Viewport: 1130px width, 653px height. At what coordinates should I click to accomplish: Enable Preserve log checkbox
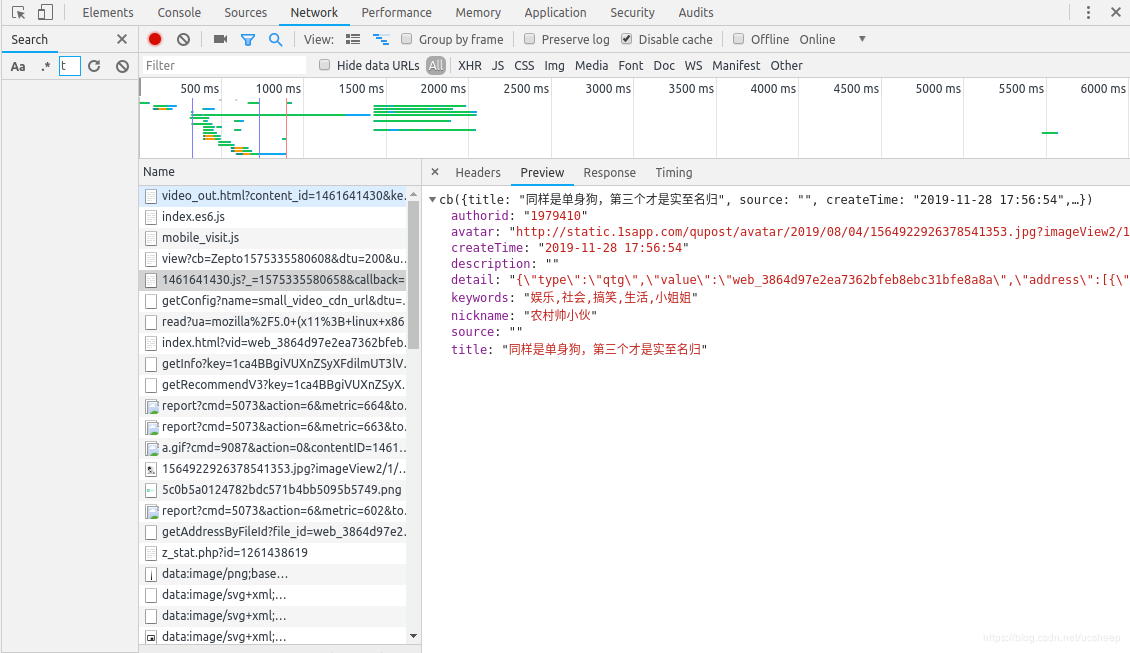(x=530, y=39)
